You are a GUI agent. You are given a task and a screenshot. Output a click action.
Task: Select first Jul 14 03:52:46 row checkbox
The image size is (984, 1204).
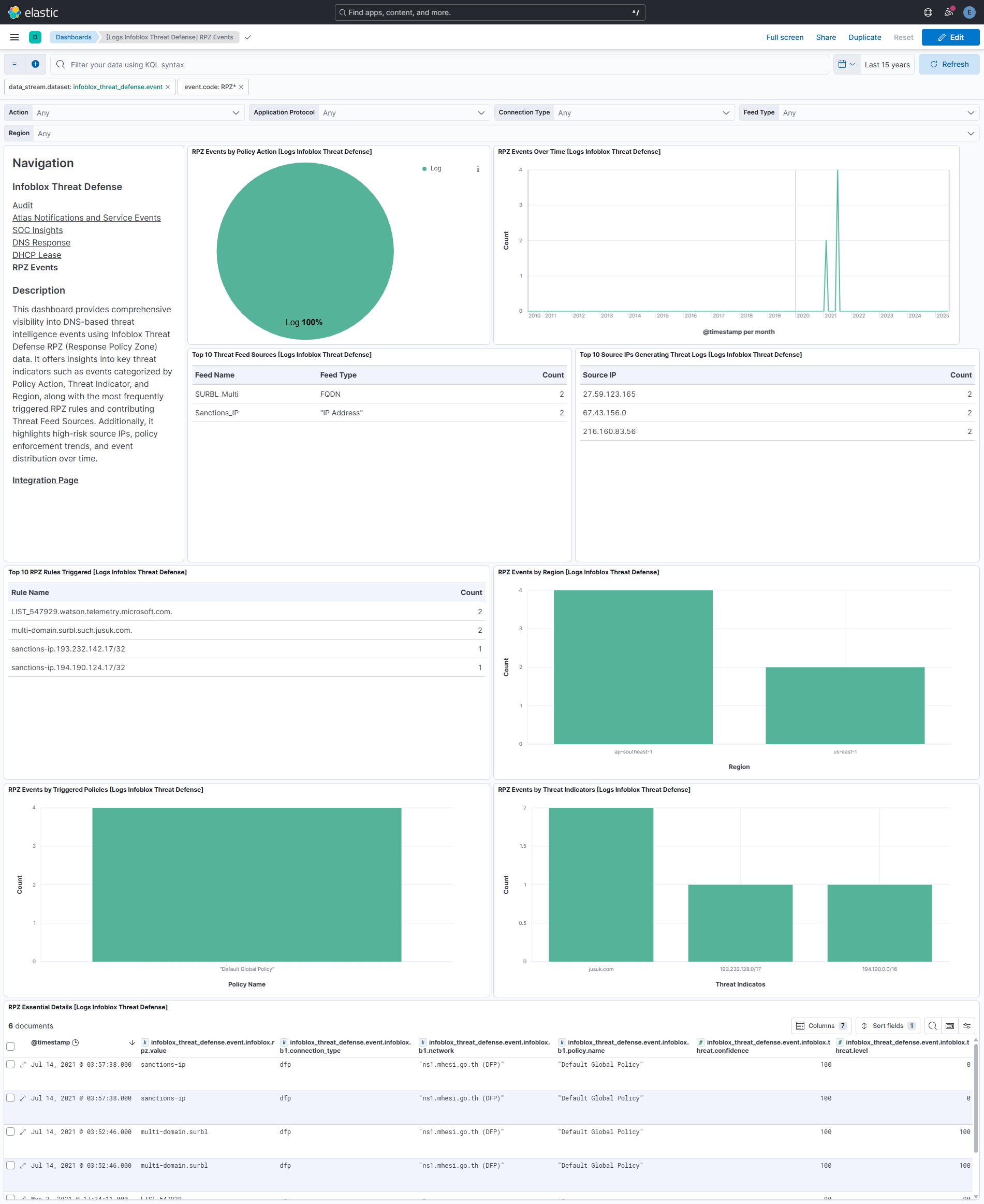click(x=10, y=1131)
